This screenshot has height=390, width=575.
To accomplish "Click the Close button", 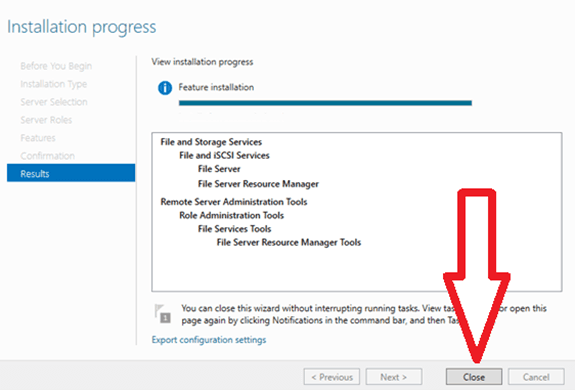I will point(474,377).
